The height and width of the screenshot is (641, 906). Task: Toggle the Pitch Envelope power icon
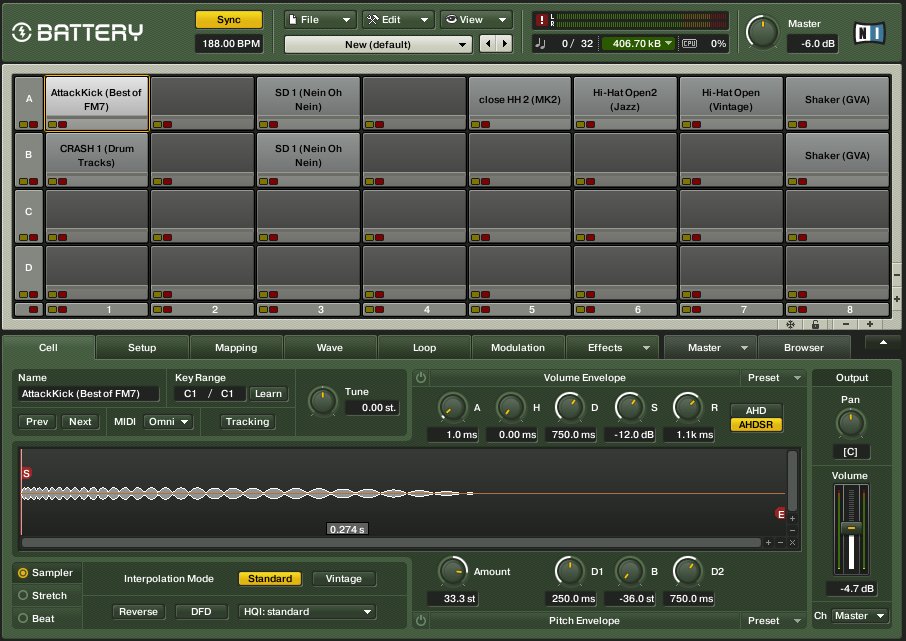pos(421,620)
